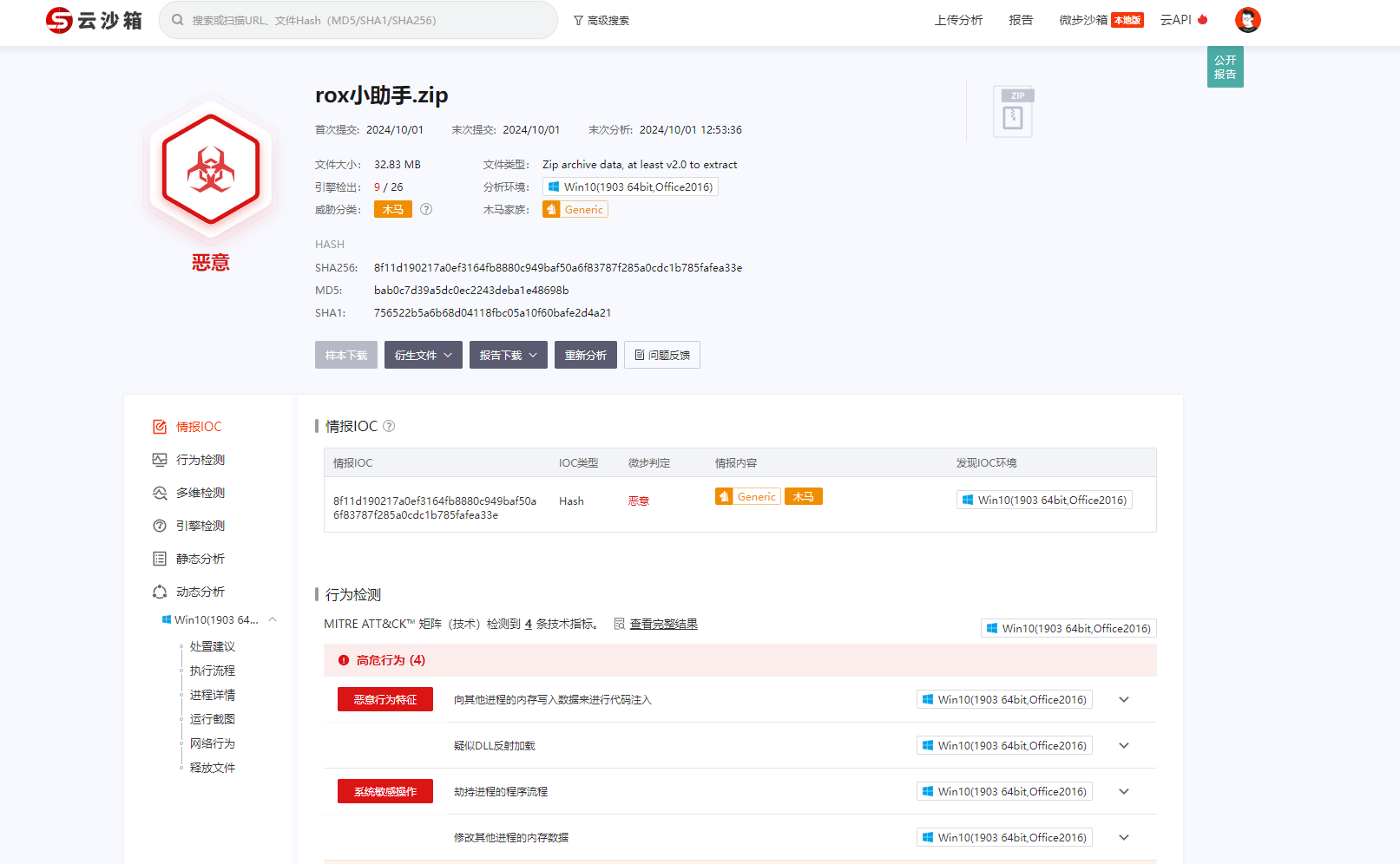
Task: Open the user avatar profile menu
Action: [x=1247, y=20]
